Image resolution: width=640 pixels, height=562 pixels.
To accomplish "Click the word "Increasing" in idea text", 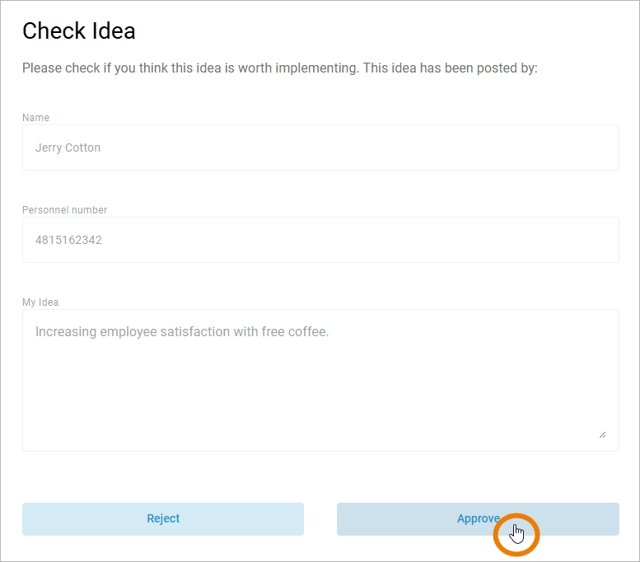I will click(x=65, y=331).
